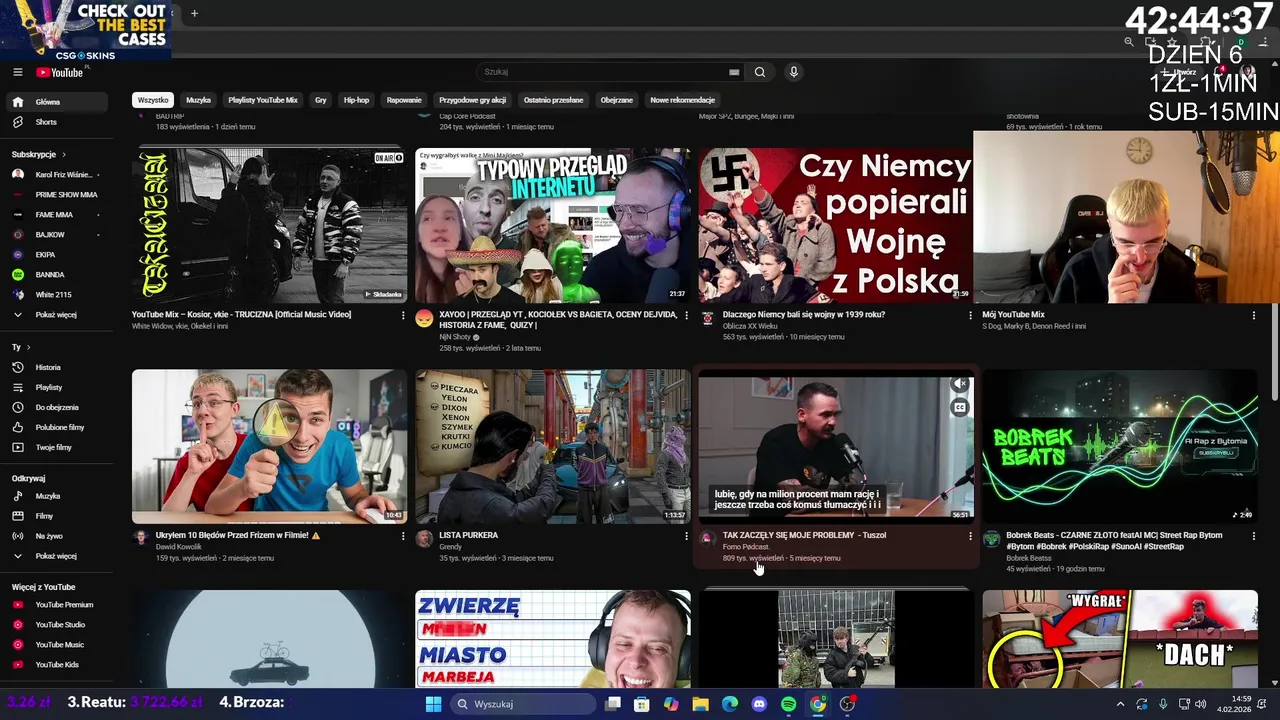Open BAJKOW subscription channel
Screen dimensions: 1280x720
(58, 235)
